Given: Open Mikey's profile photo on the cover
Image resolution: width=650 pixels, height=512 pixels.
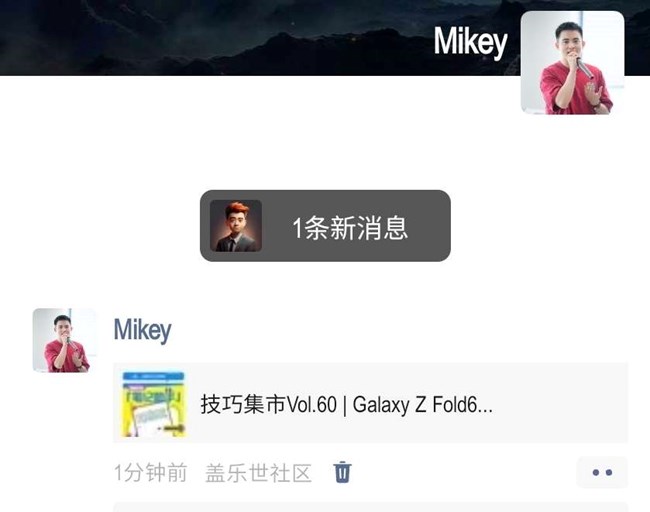Looking at the screenshot, I should pos(572,63).
